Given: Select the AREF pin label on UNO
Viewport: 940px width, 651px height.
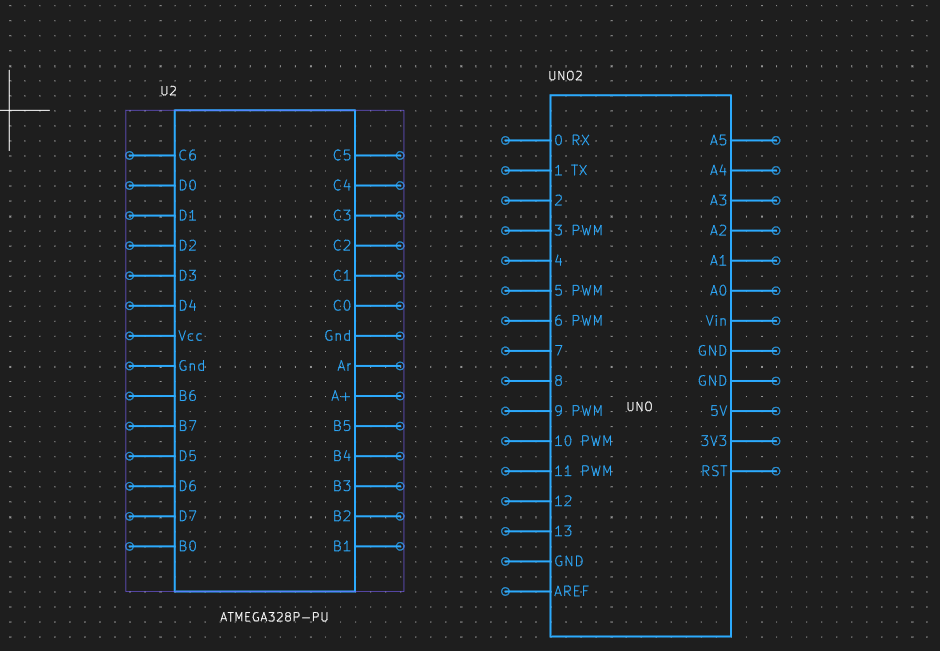Looking at the screenshot, I should (571, 592).
